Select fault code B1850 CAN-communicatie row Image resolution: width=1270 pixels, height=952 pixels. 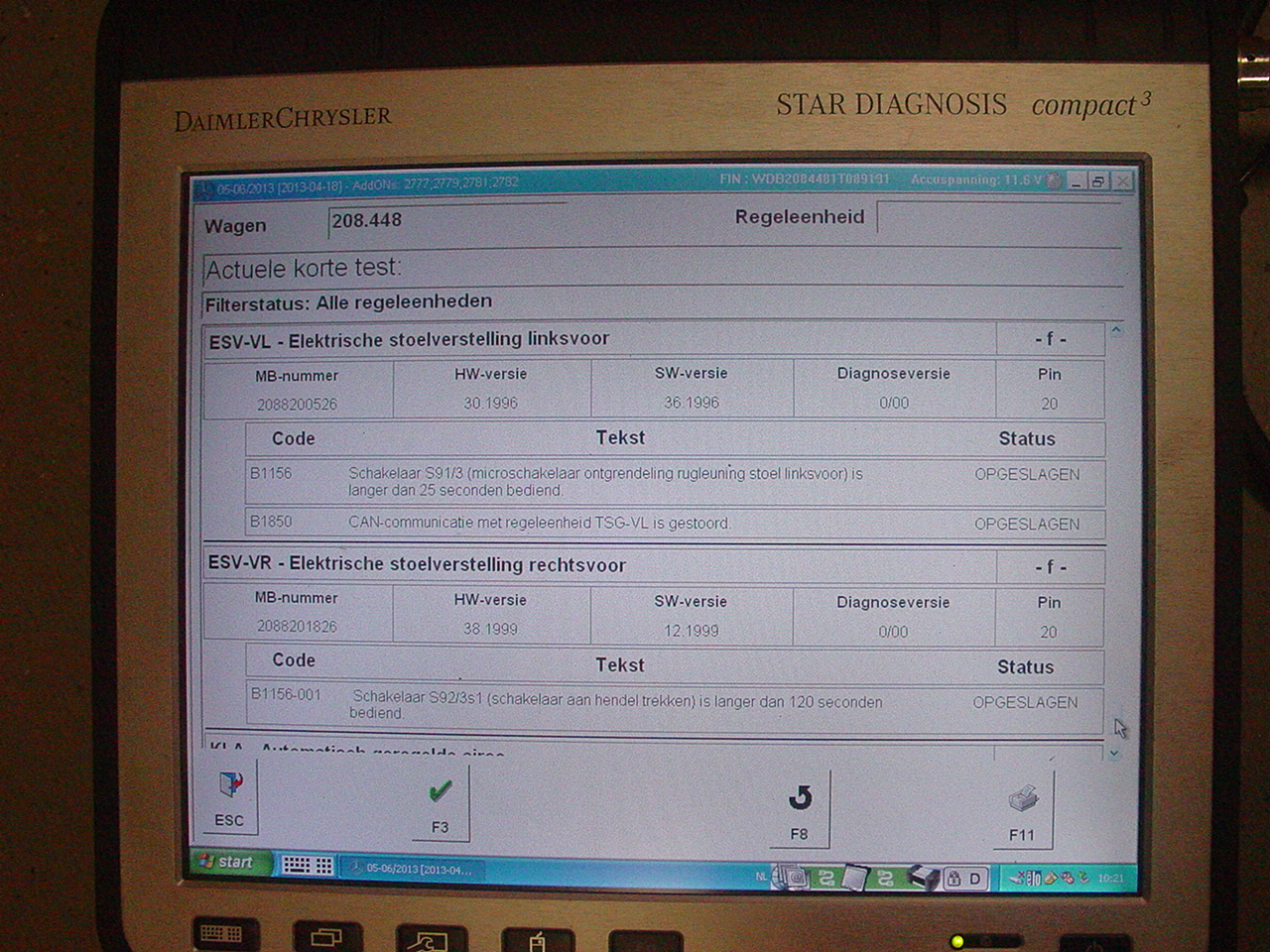point(675,523)
